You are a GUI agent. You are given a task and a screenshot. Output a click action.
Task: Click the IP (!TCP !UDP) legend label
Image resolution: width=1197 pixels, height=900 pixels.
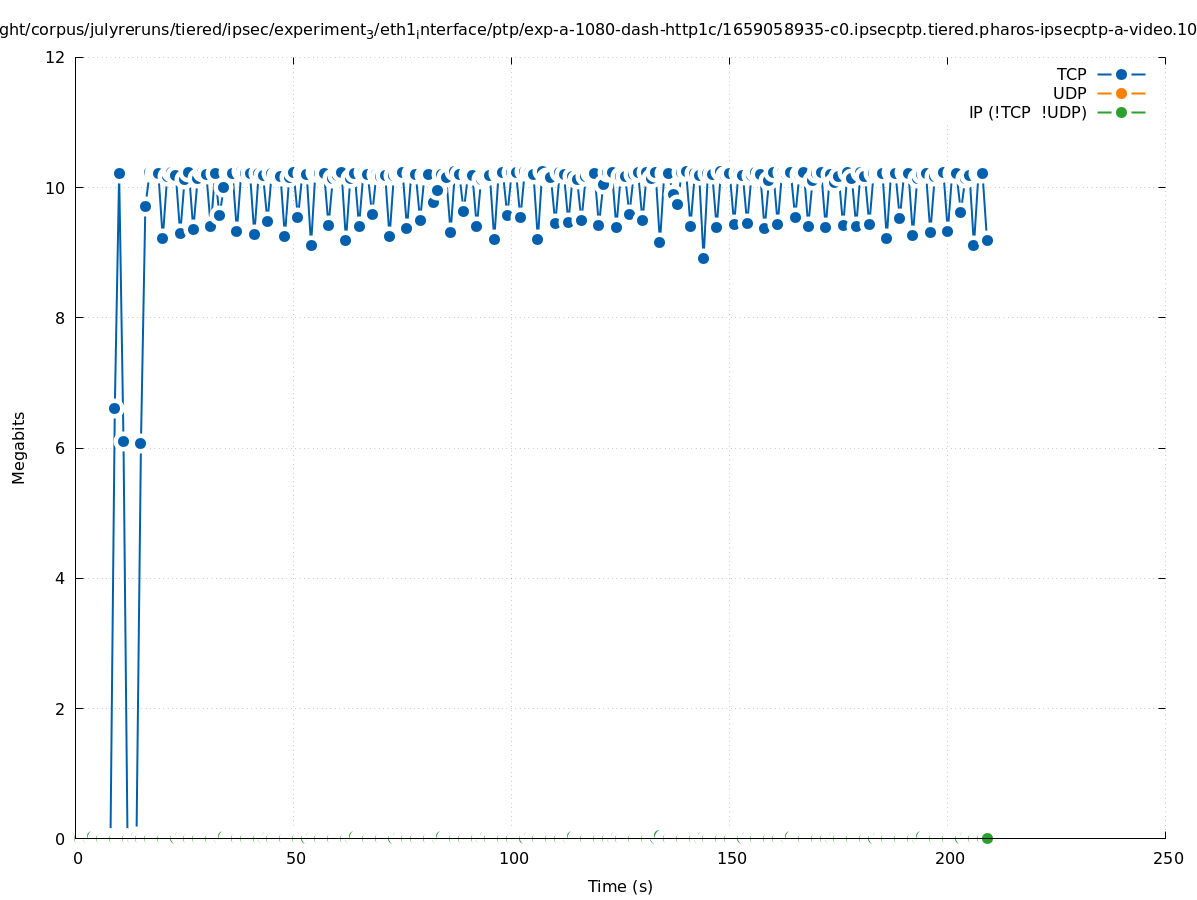[x=1027, y=112]
